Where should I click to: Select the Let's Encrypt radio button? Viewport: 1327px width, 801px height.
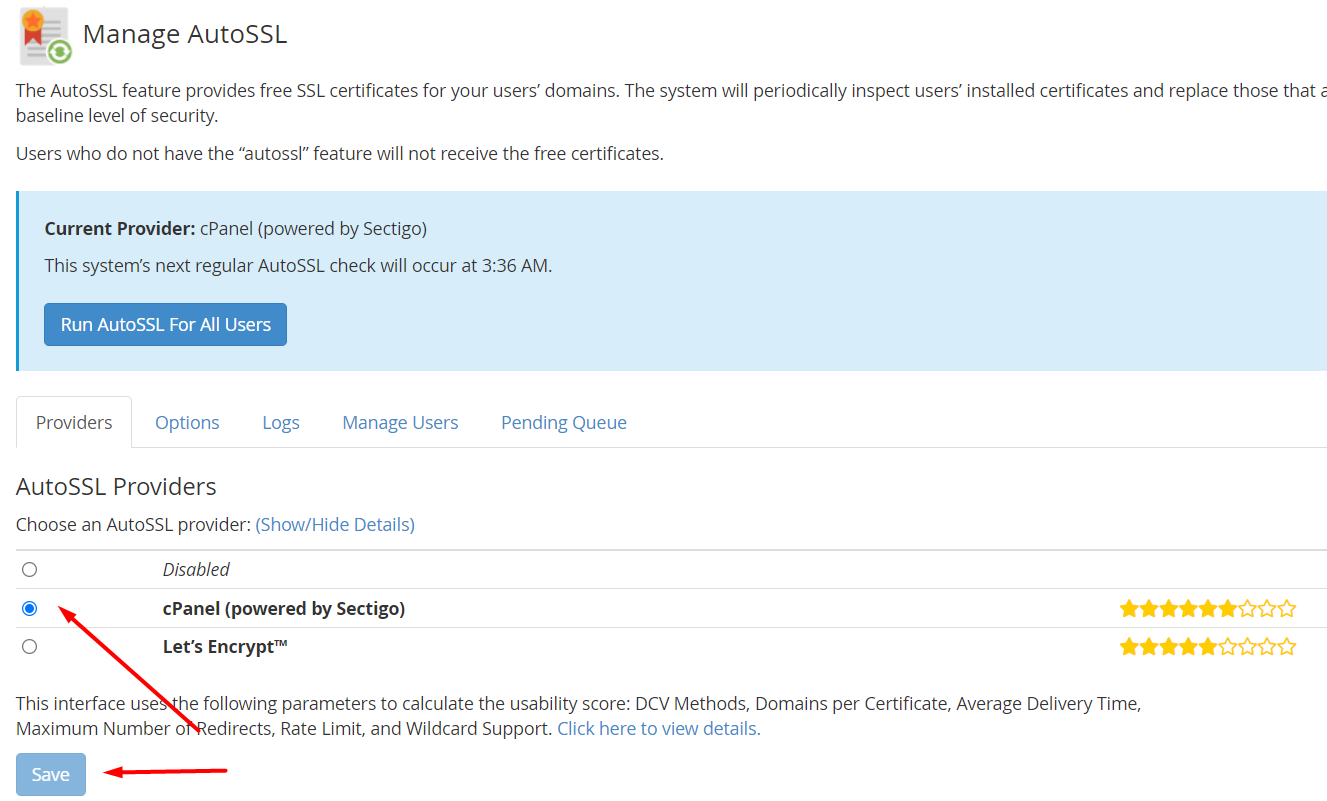click(29, 646)
